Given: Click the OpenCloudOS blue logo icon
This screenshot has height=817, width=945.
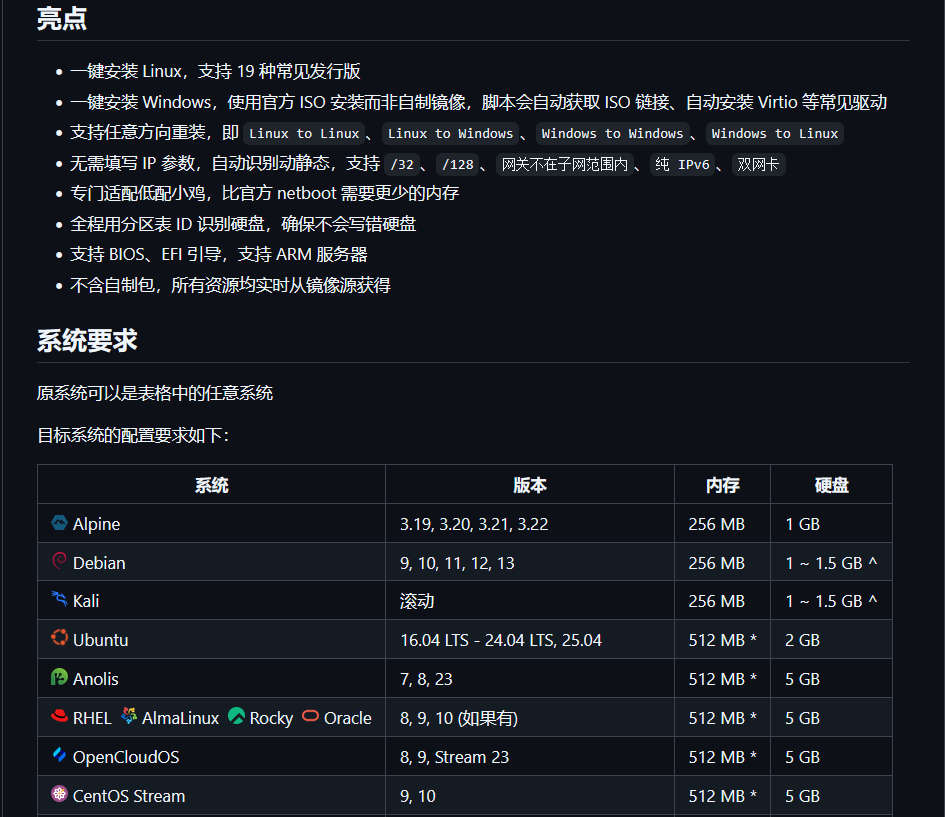Looking at the screenshot, I should click(x=59, y=754).
